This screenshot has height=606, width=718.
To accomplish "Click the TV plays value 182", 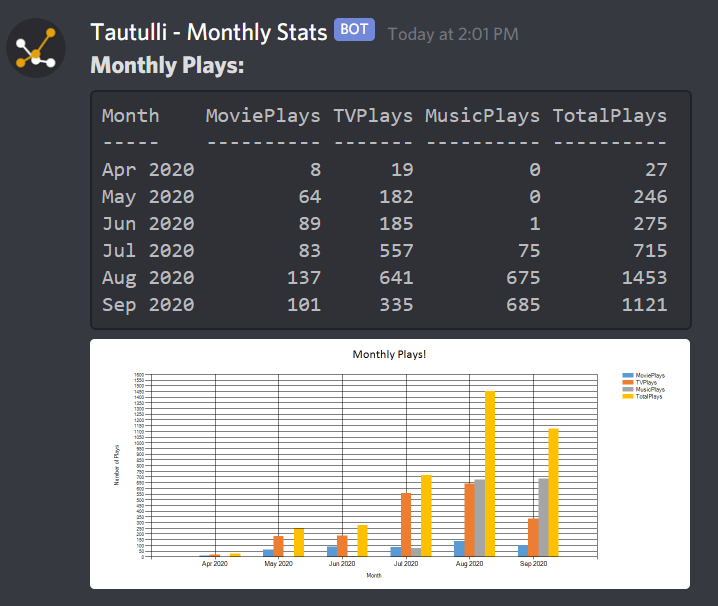I will [x=396, y=197].
